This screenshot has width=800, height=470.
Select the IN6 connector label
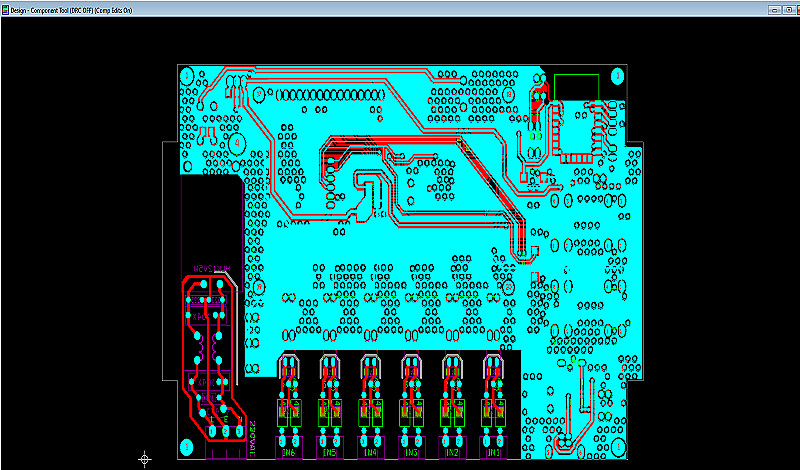(x=288, y=453)
